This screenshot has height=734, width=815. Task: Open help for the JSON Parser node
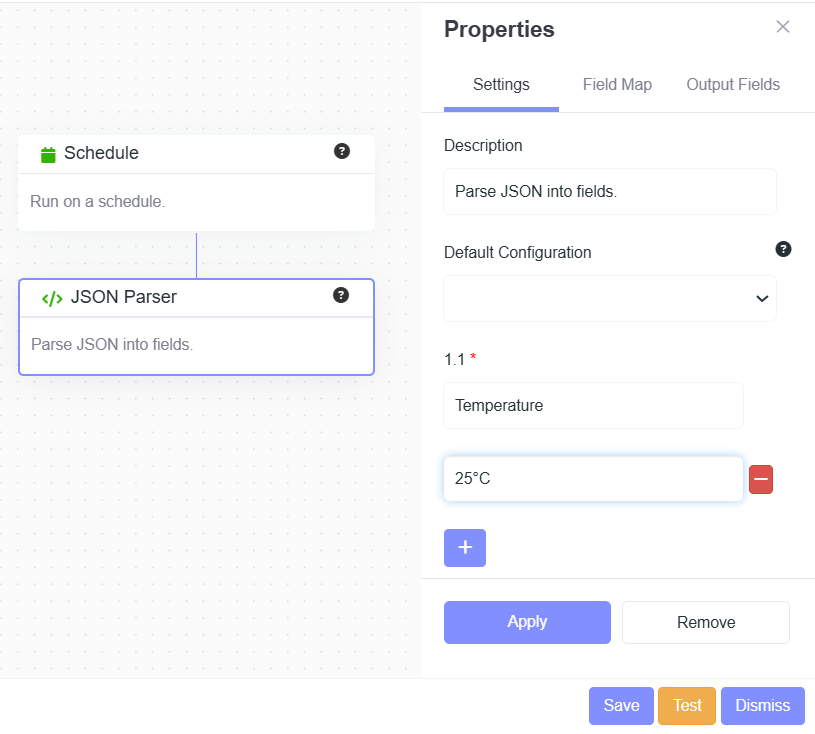point(341,295)
